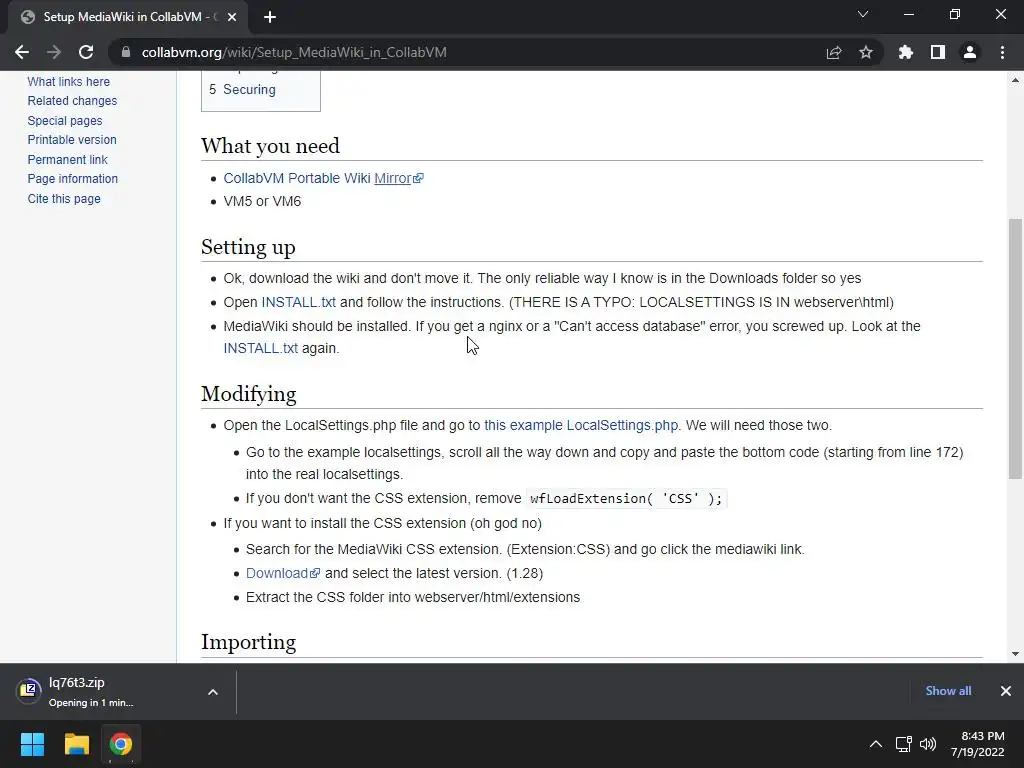
Task: View site information via lock icon
Action: [x=126, y=52]
